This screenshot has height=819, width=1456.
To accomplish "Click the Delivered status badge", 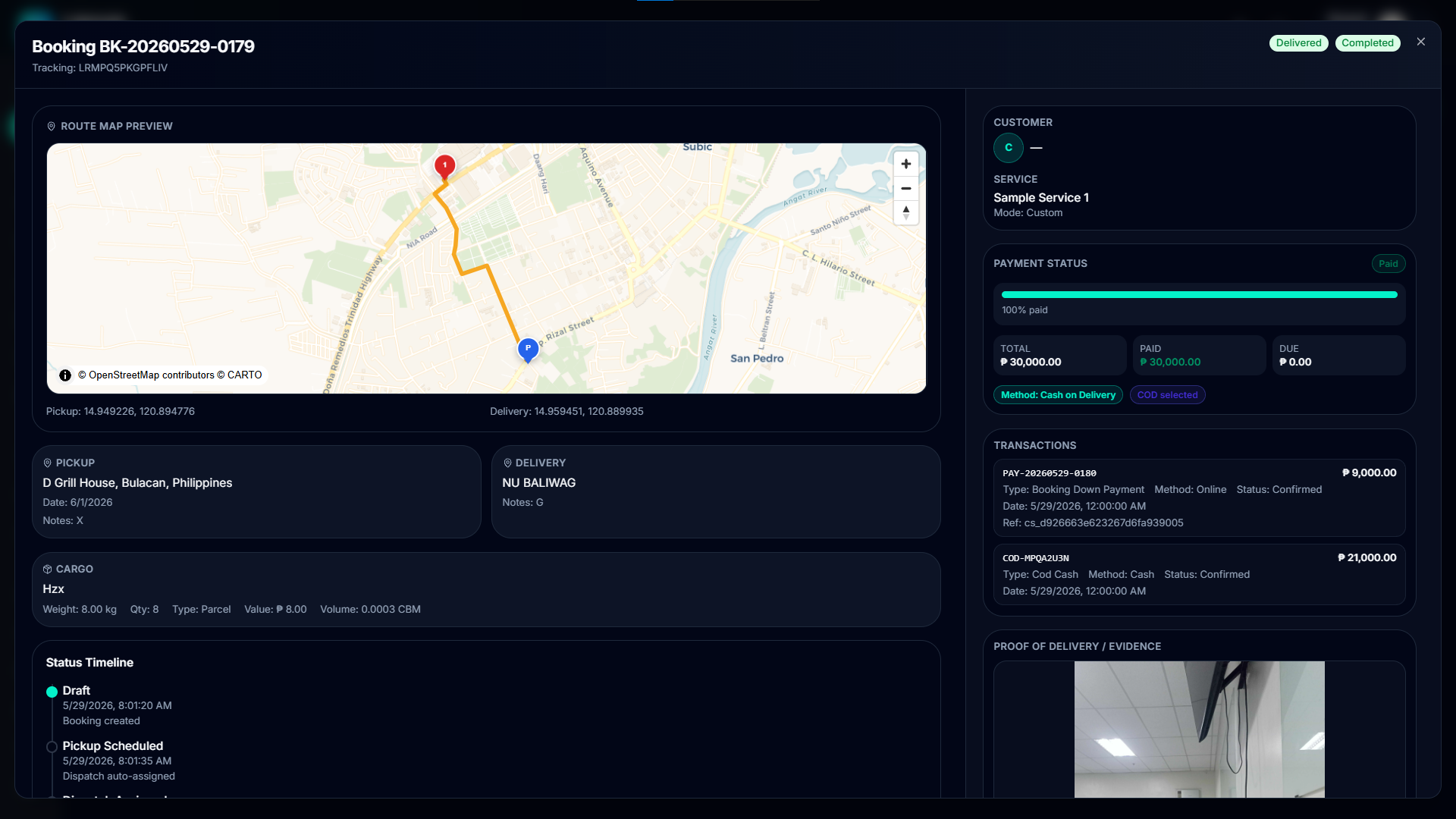I will click(x=1298, y=43).
